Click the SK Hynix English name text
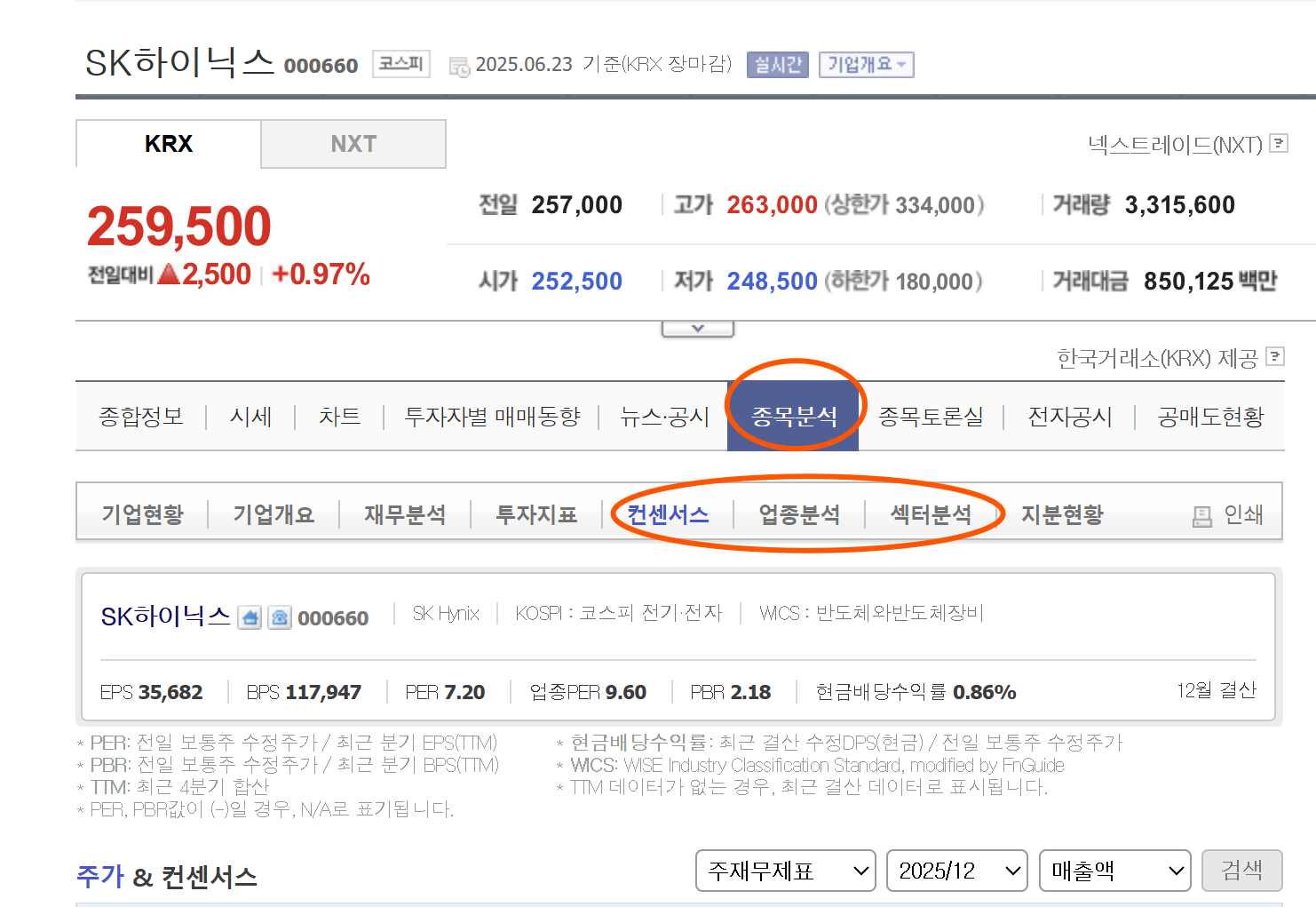1316x907 pixels. click(x=446, y=613)
